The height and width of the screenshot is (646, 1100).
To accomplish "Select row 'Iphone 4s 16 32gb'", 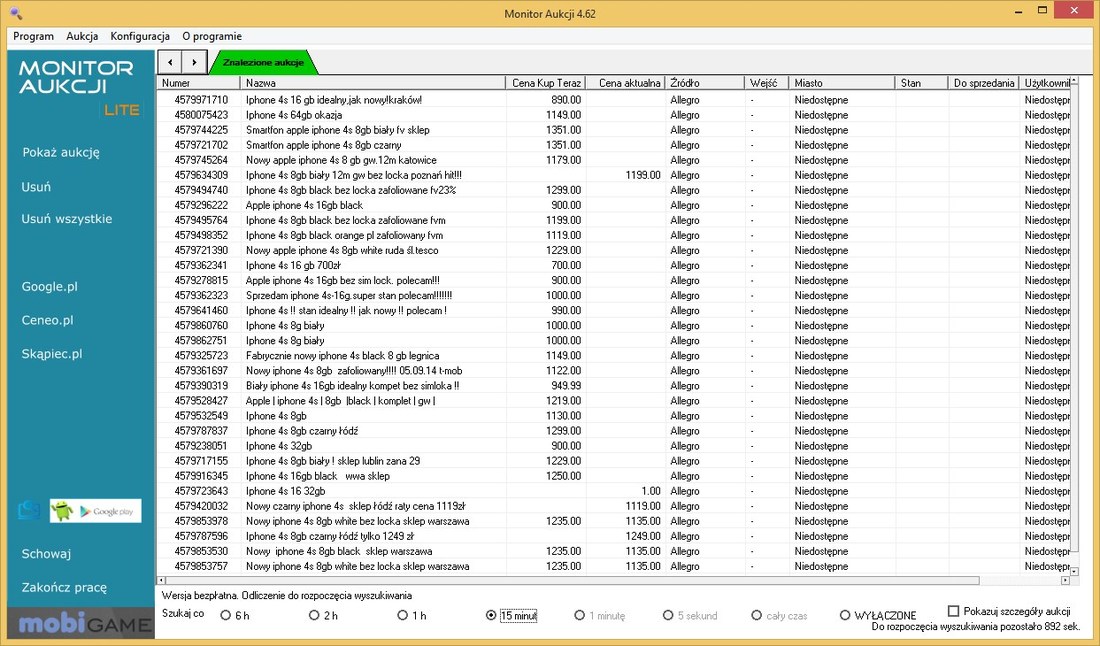I will click(x=614, y=491).
